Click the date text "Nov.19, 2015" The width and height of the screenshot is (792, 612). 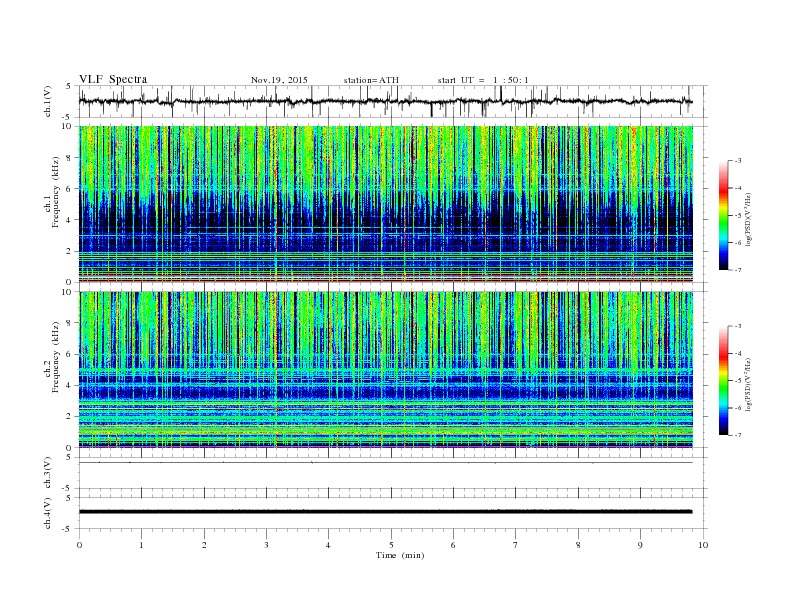coord(279,80)
